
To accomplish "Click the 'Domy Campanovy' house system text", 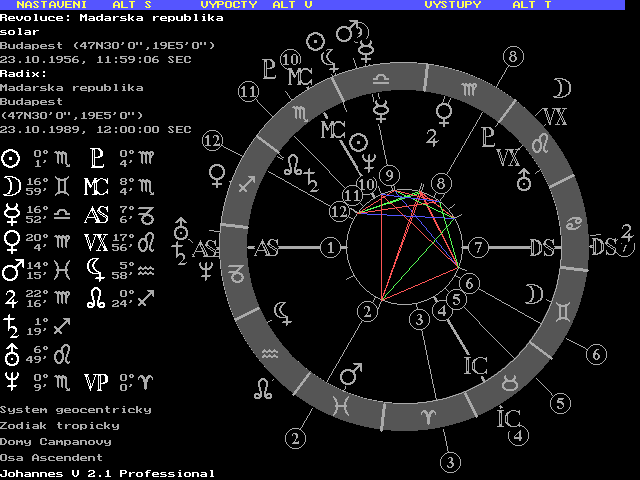I will click(x=56, y=441).
